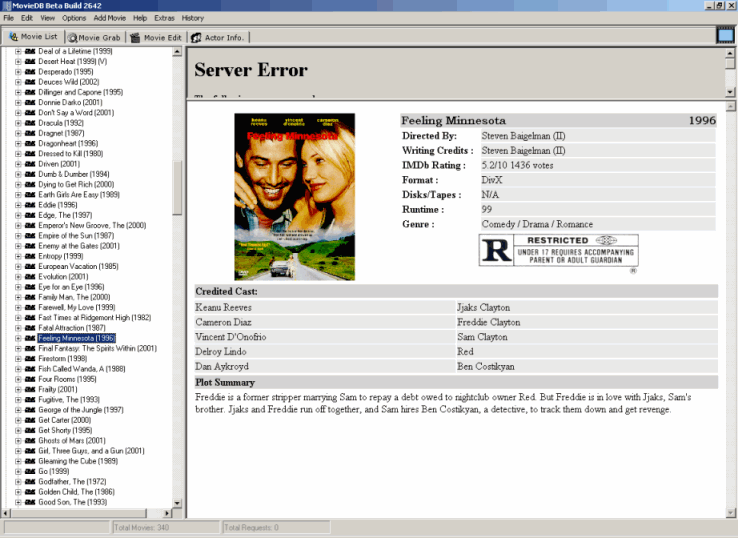
Task: Select Emperor's New Groove, The (2000)
Action: click(x=92, y=225)
